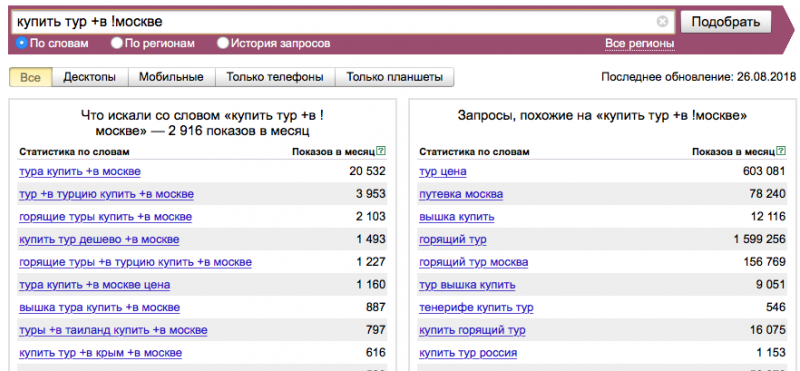Open similar query тур вышка купить

pyautogui.click(x=467, y=285)
